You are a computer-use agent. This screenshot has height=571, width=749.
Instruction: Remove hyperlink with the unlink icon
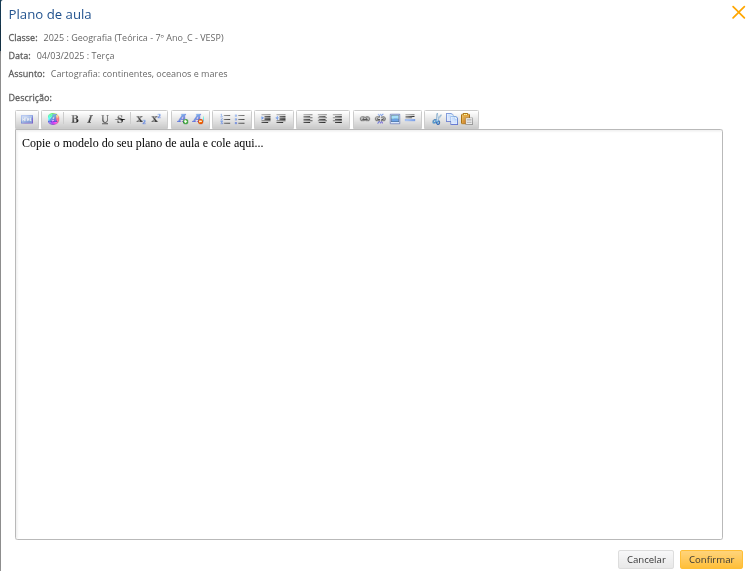(380, 119)
